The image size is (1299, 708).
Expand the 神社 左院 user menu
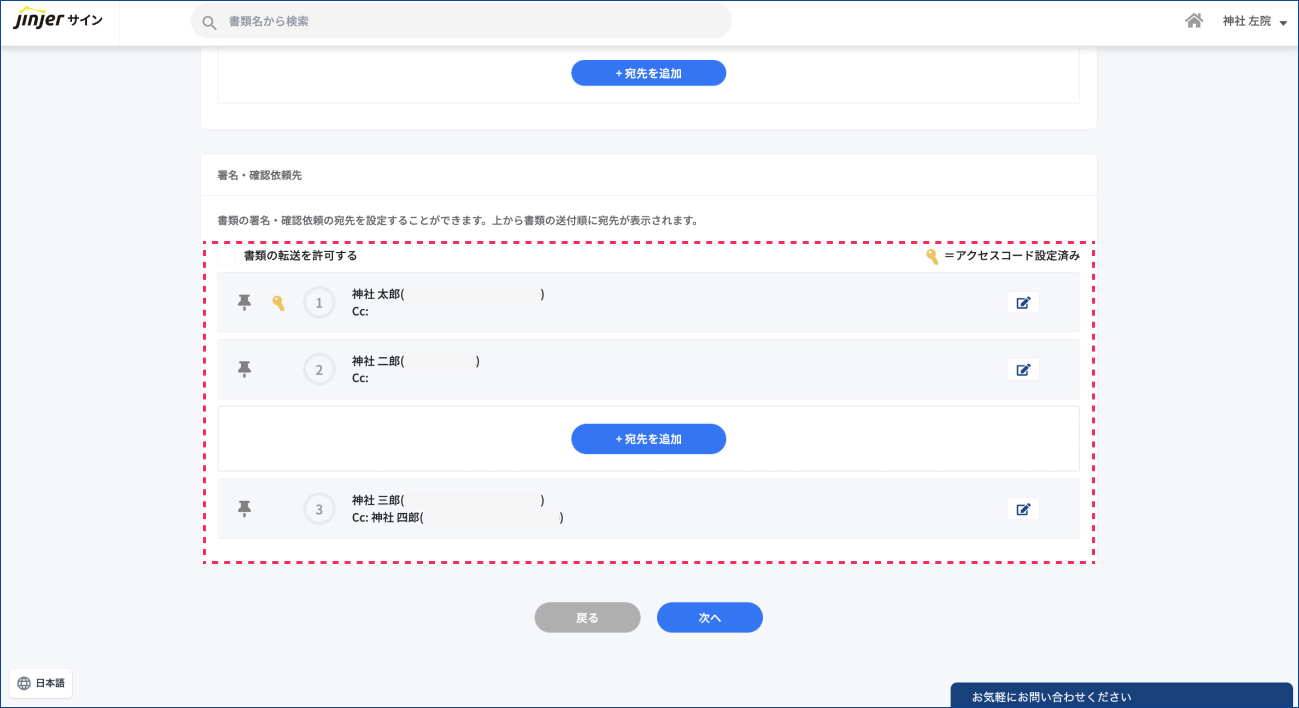(1254, 21)
